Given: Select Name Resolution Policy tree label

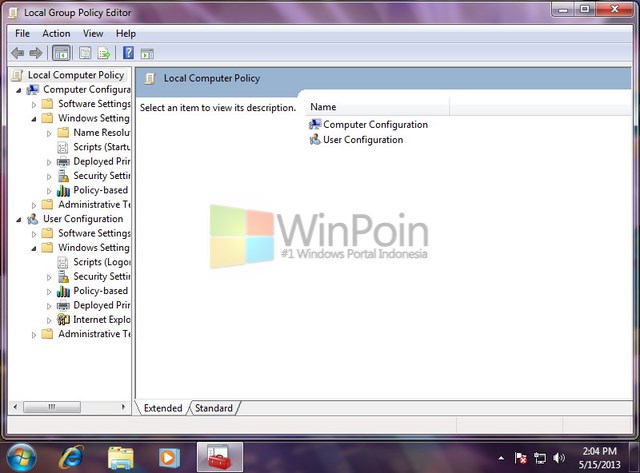Looking at the screenshot, I should click(x=102, y=133).
